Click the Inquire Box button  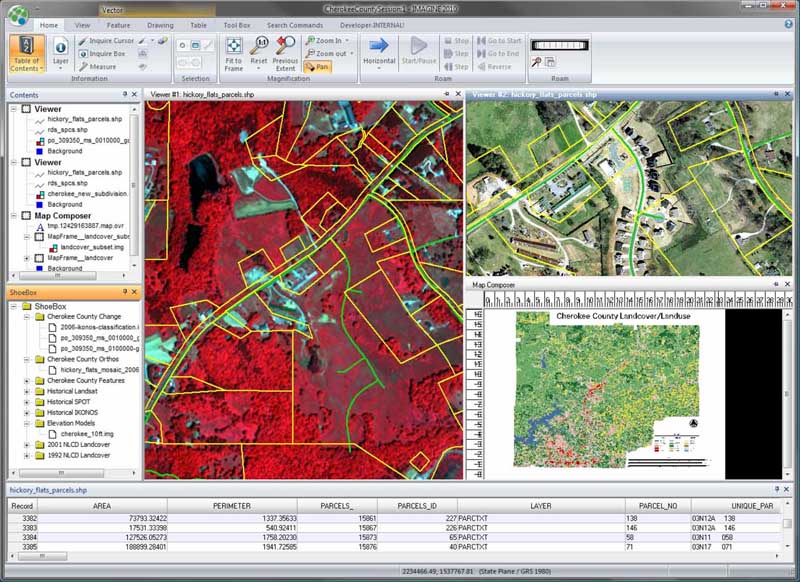pyautogui.click(x=107, y=54)
